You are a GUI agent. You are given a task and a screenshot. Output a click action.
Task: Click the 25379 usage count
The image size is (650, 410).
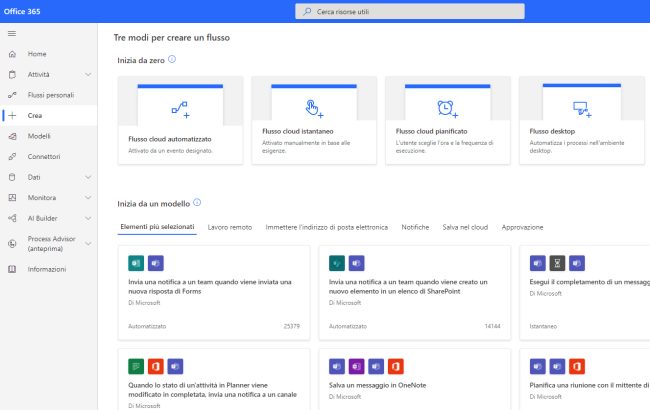291,326
